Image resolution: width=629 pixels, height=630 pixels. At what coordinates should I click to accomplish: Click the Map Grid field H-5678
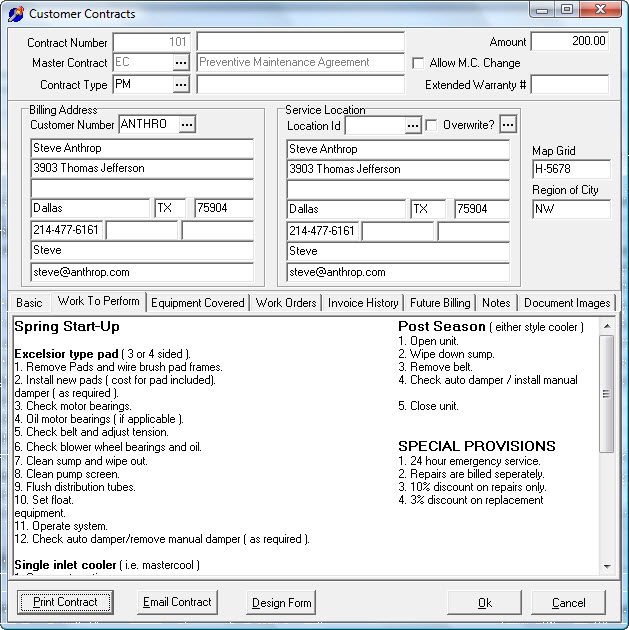click(571, 169)
